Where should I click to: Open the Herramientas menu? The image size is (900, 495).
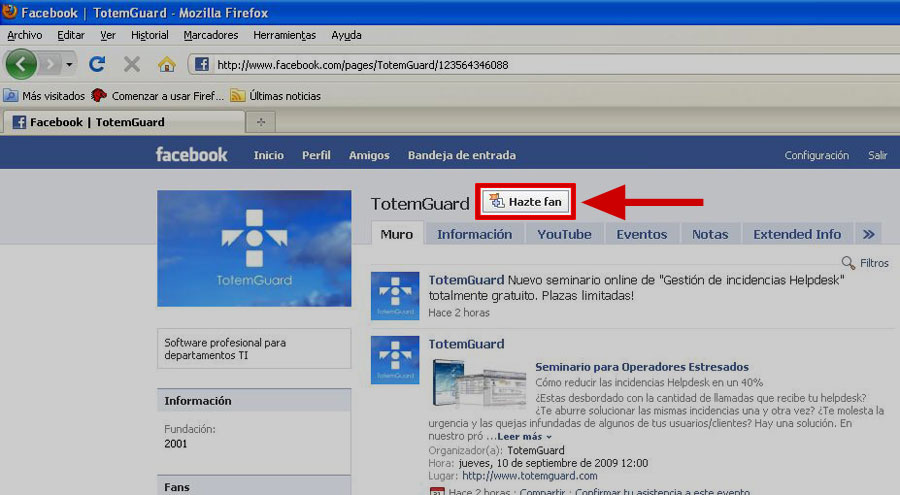coord(284,35)
